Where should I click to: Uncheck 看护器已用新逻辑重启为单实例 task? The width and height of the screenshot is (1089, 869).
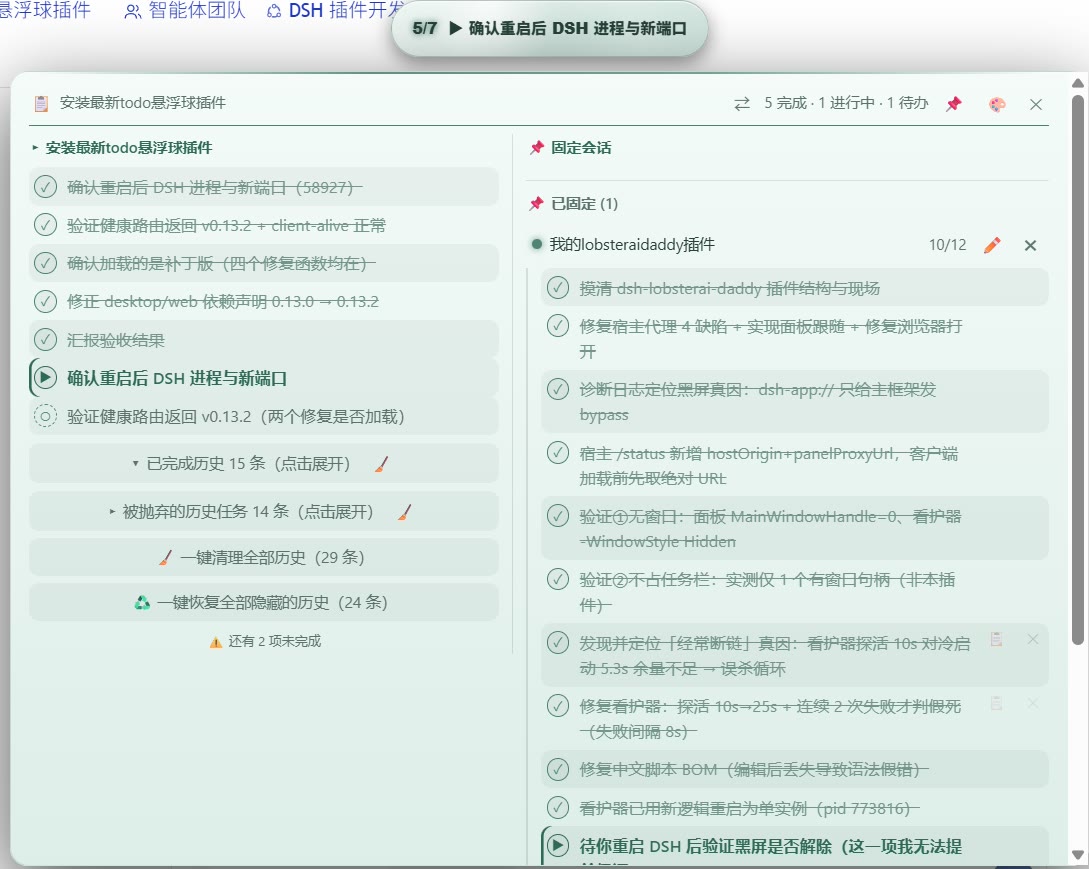click(558, 807)
